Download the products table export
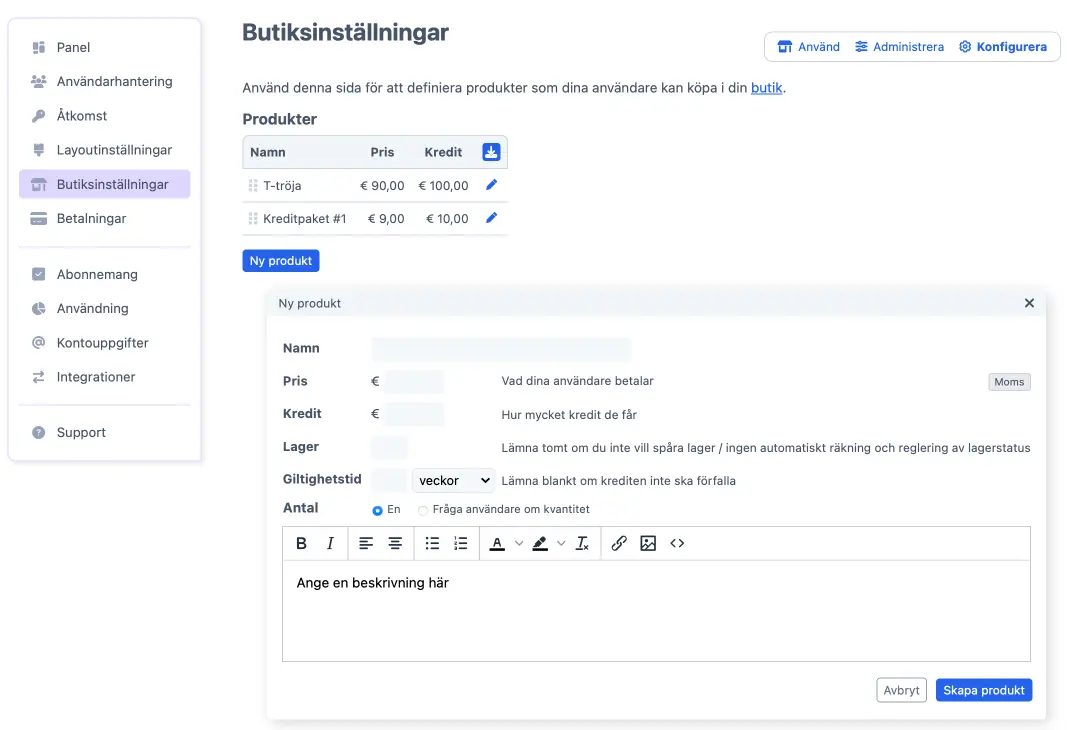The image size is (1067, 730). click(491, 152)
